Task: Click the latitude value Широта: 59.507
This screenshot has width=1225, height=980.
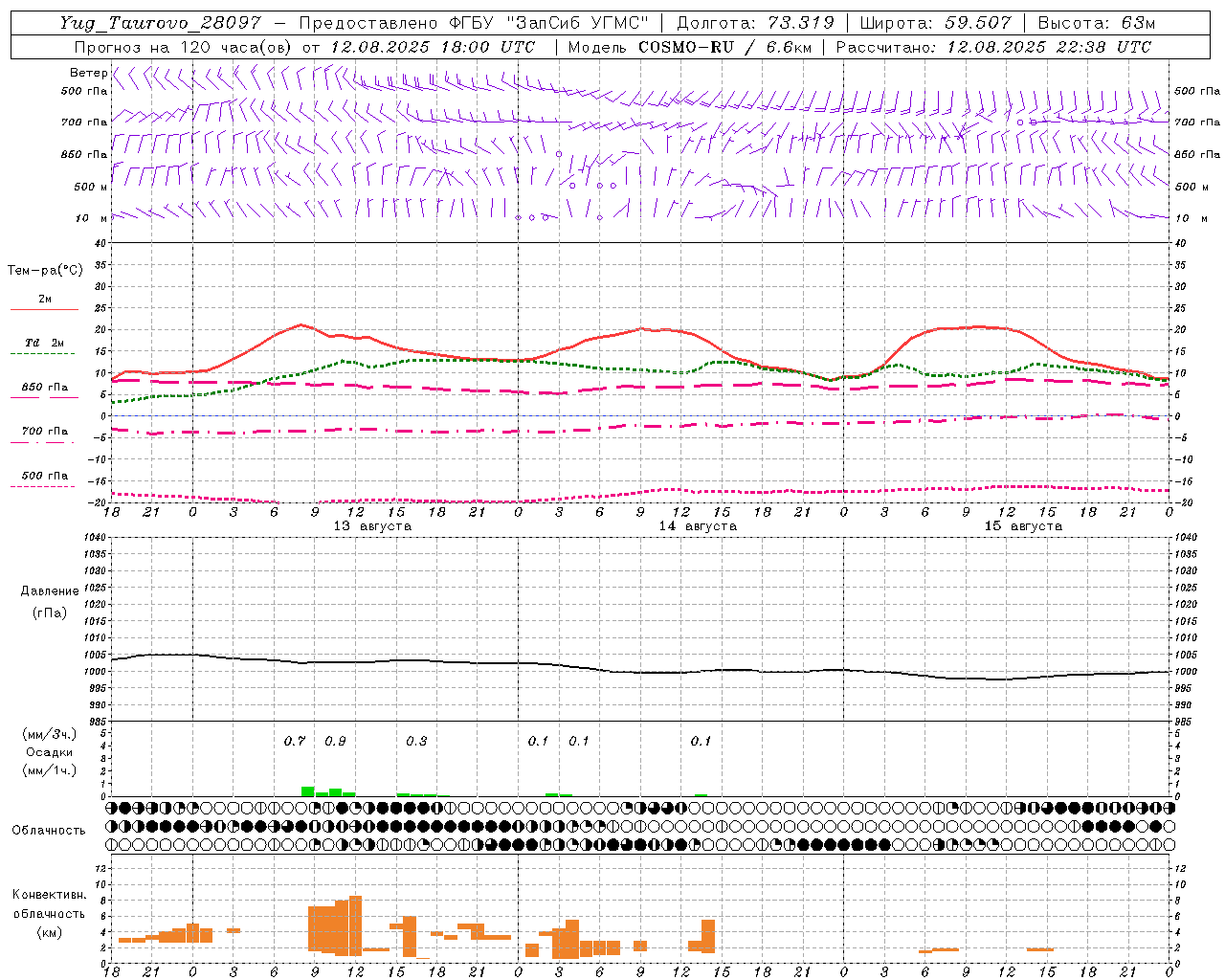Action: point(935,23)
